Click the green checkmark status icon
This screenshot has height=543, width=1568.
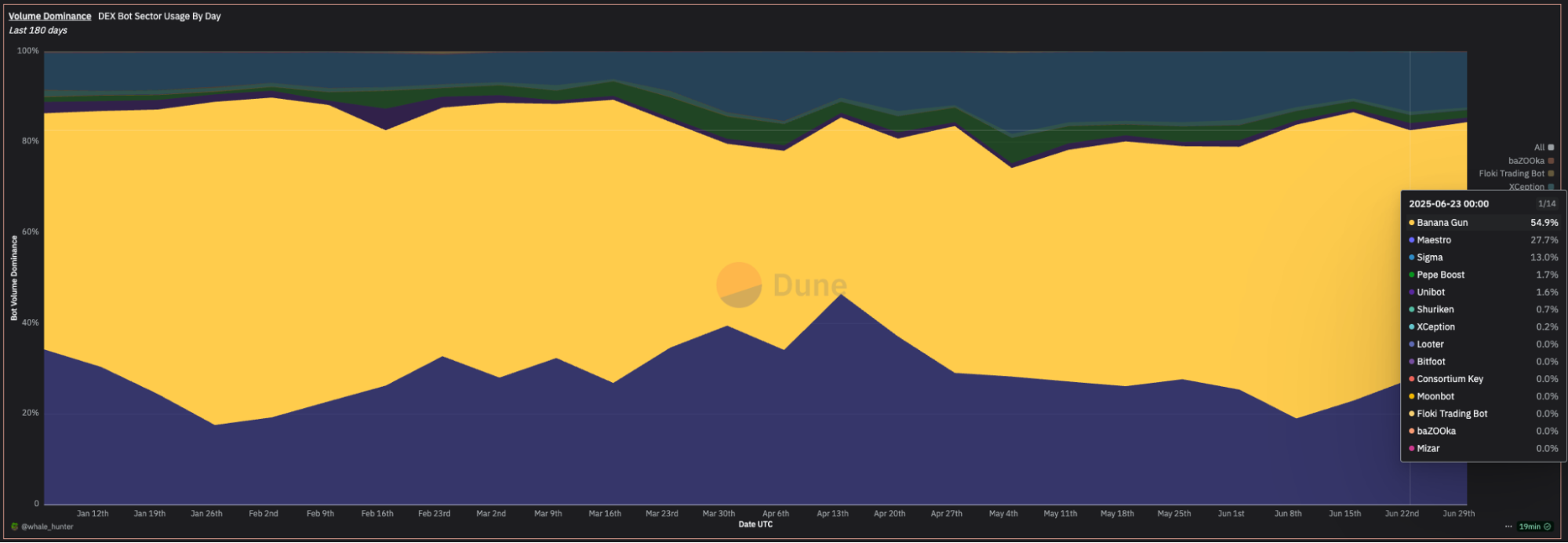pyautogui.click(x=1548, y=527)
